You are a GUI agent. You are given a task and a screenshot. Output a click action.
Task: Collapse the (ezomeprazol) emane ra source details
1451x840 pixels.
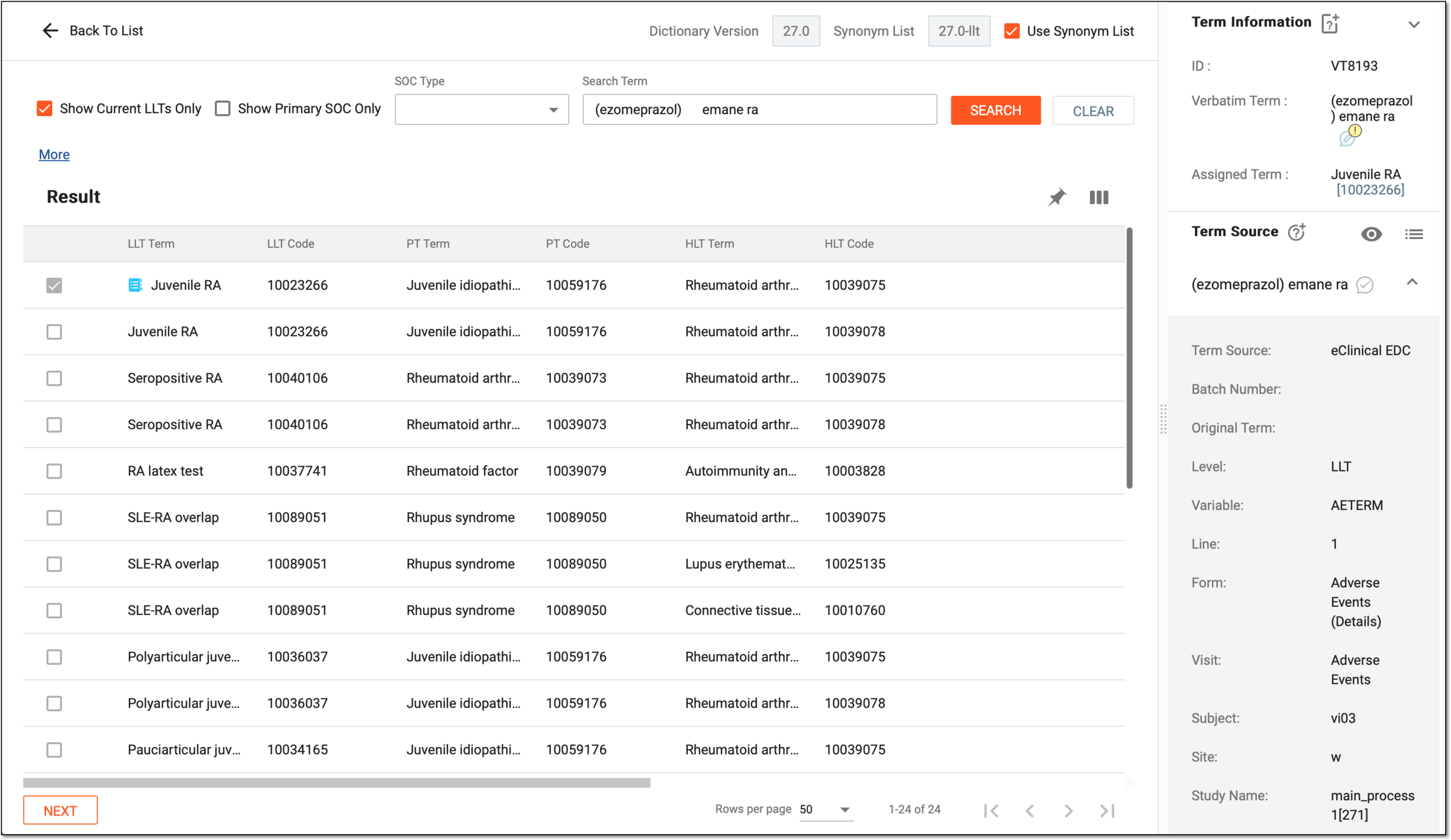pyautogui.click(x=1412, y=283)
